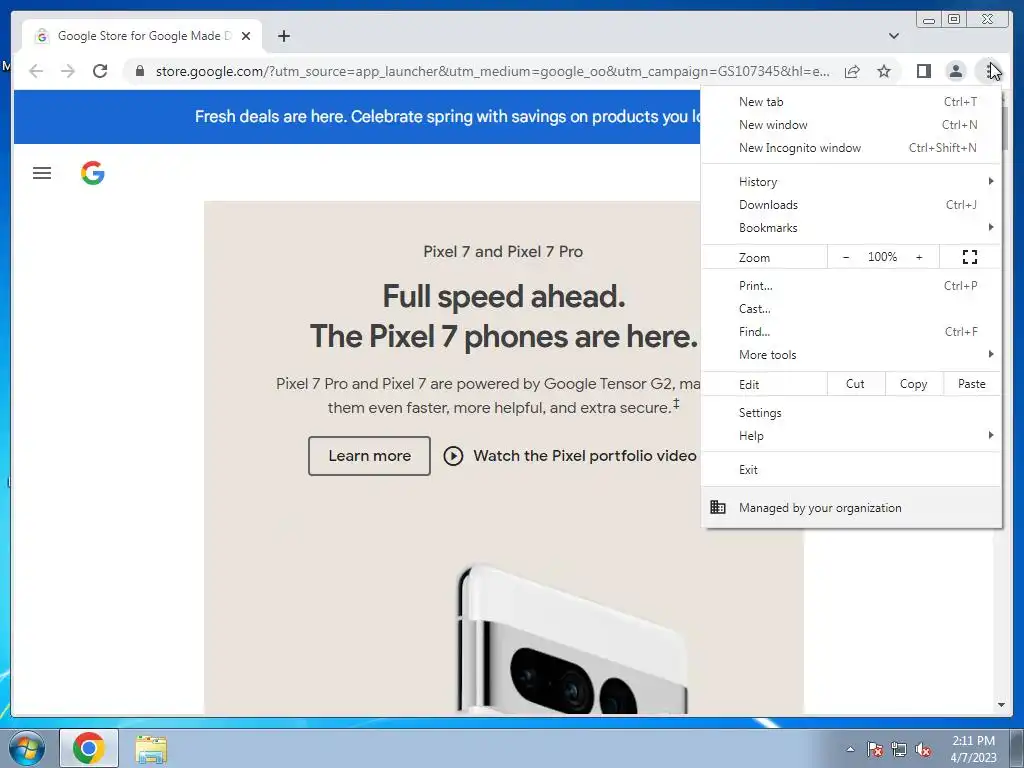The image size is (1024, 768).
Task: Click the Chrome taskbar icon
Action: (89, 748)
